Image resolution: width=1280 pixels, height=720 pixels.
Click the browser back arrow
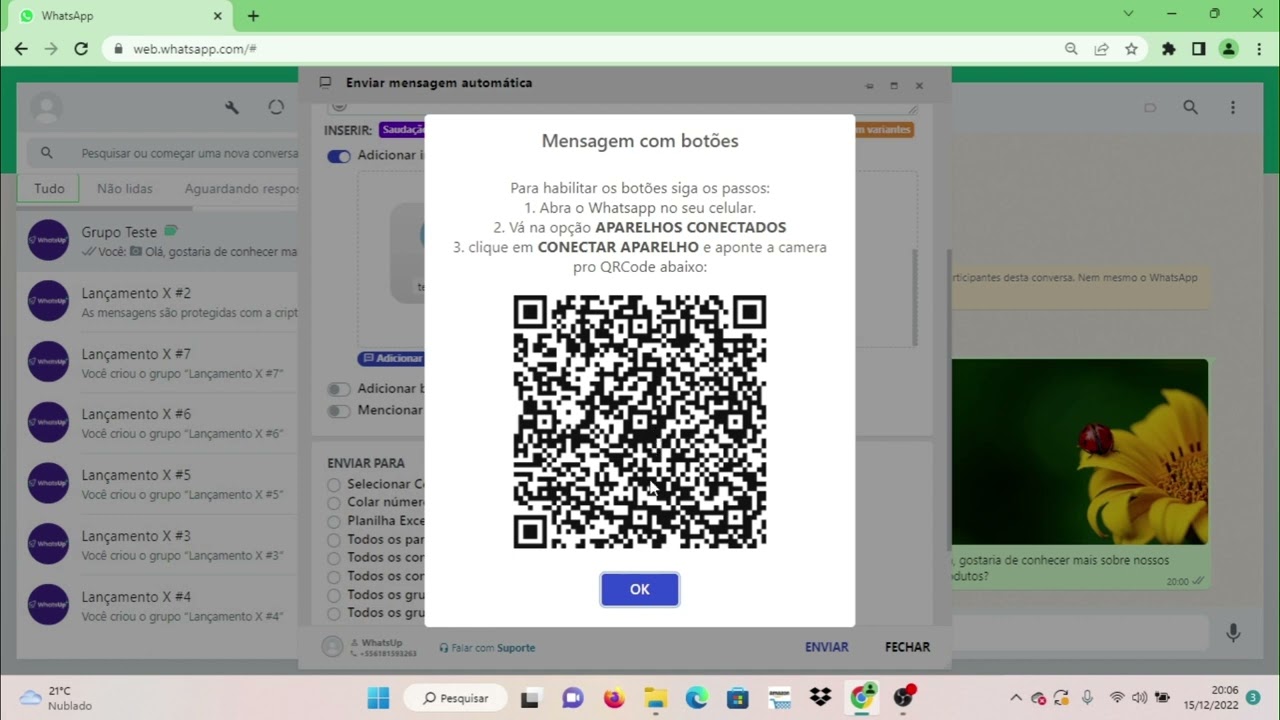tap(21, 48)
